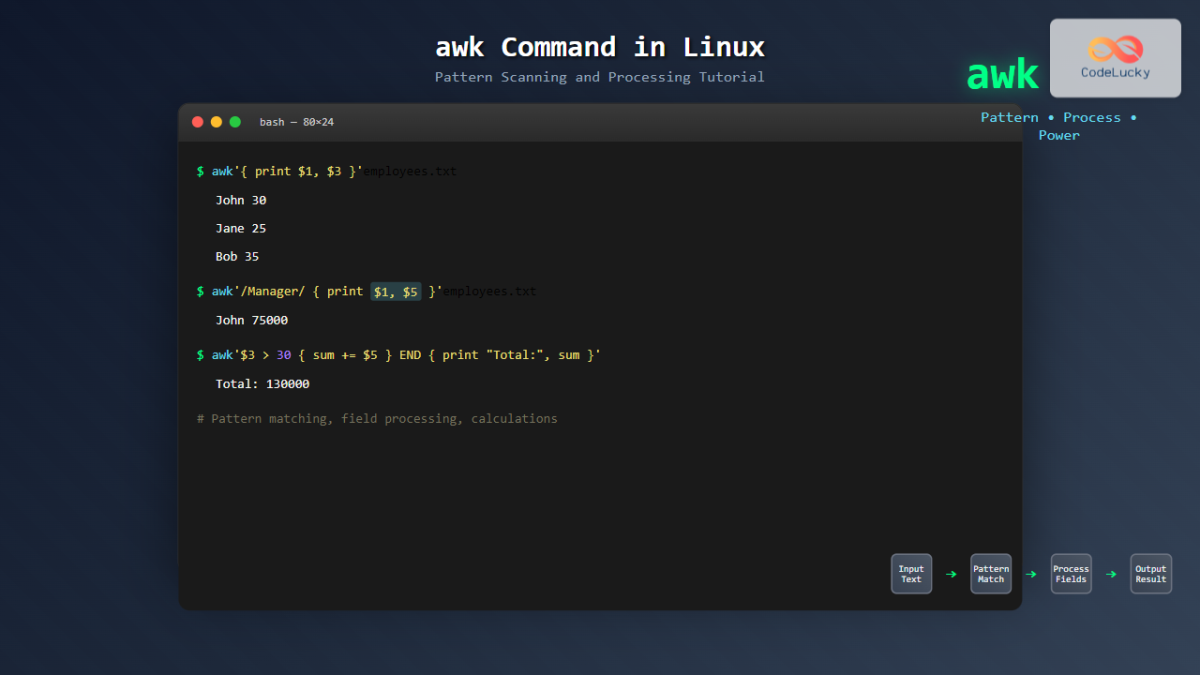Click the "Total: 130000" output line
Image resolution: width=1200 pixels, height=675 pixels.
[262, 384]
